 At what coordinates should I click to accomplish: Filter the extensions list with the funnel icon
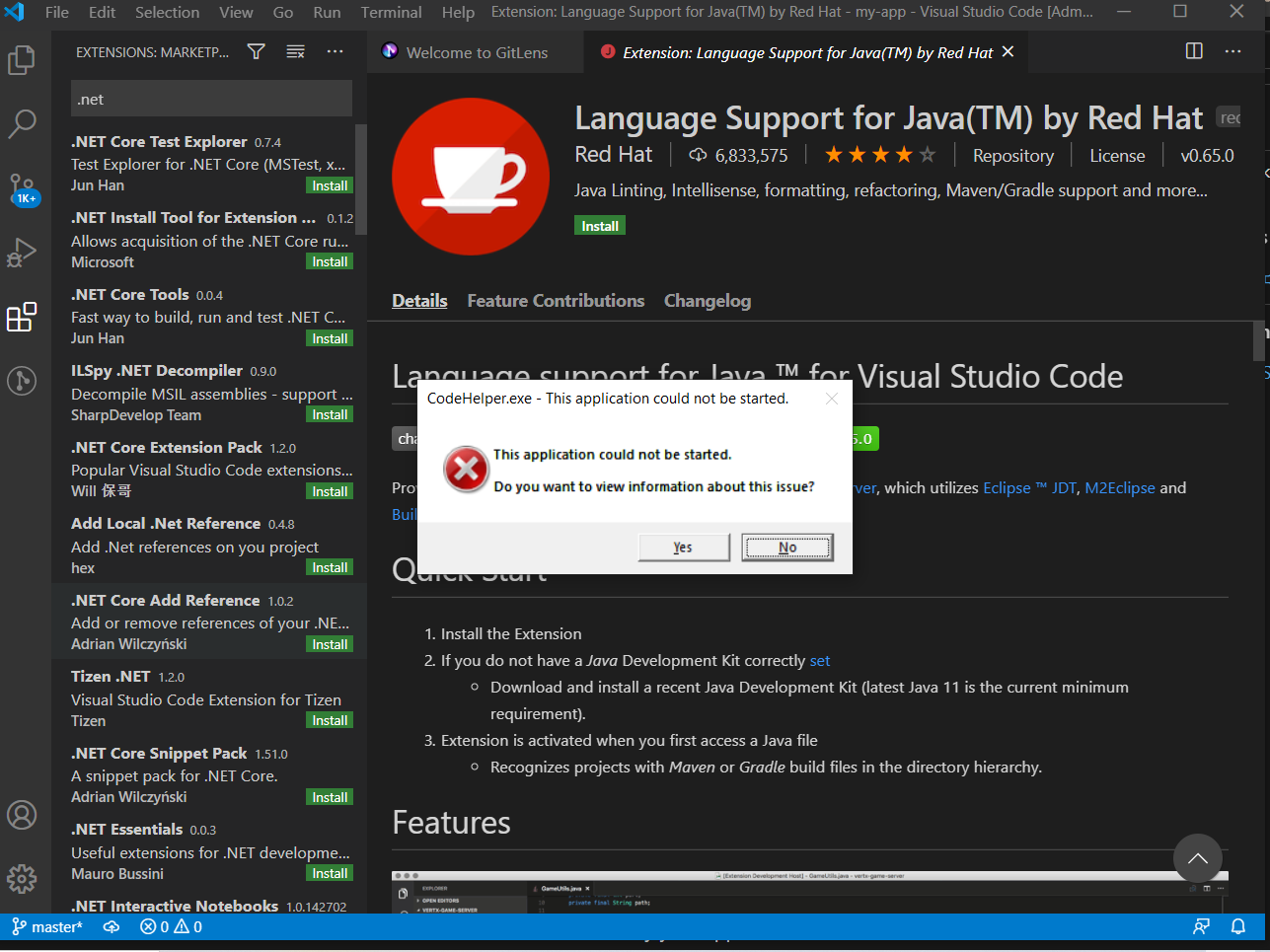click(256, 51)
